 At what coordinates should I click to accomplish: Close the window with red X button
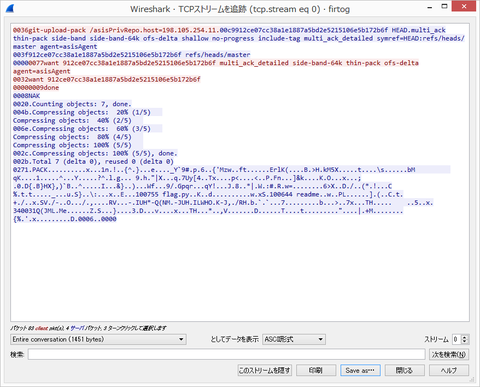pyautogui.click(x=464, y=6)
